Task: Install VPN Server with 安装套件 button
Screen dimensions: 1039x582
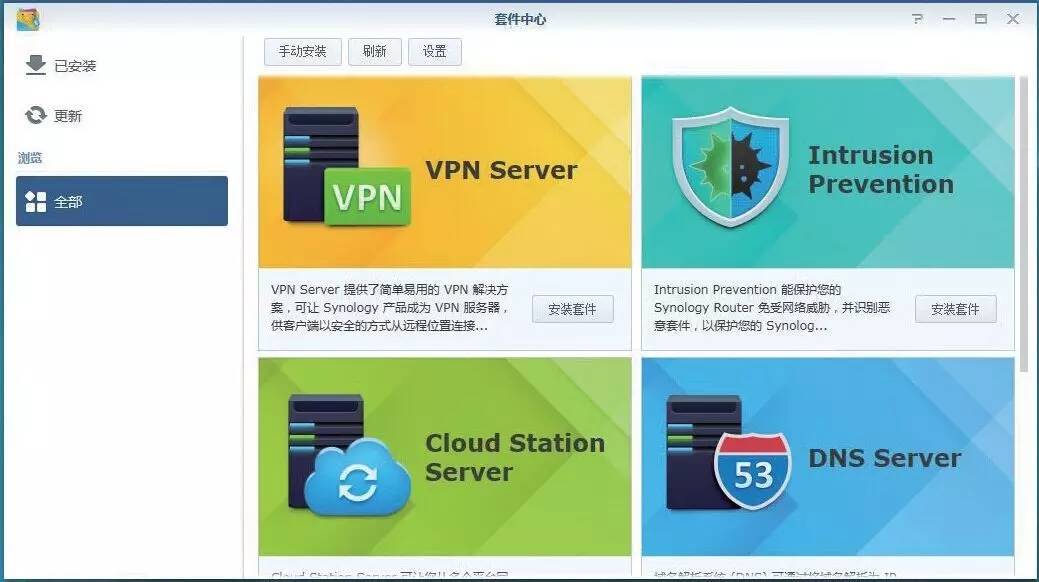Action: (573, 309)
